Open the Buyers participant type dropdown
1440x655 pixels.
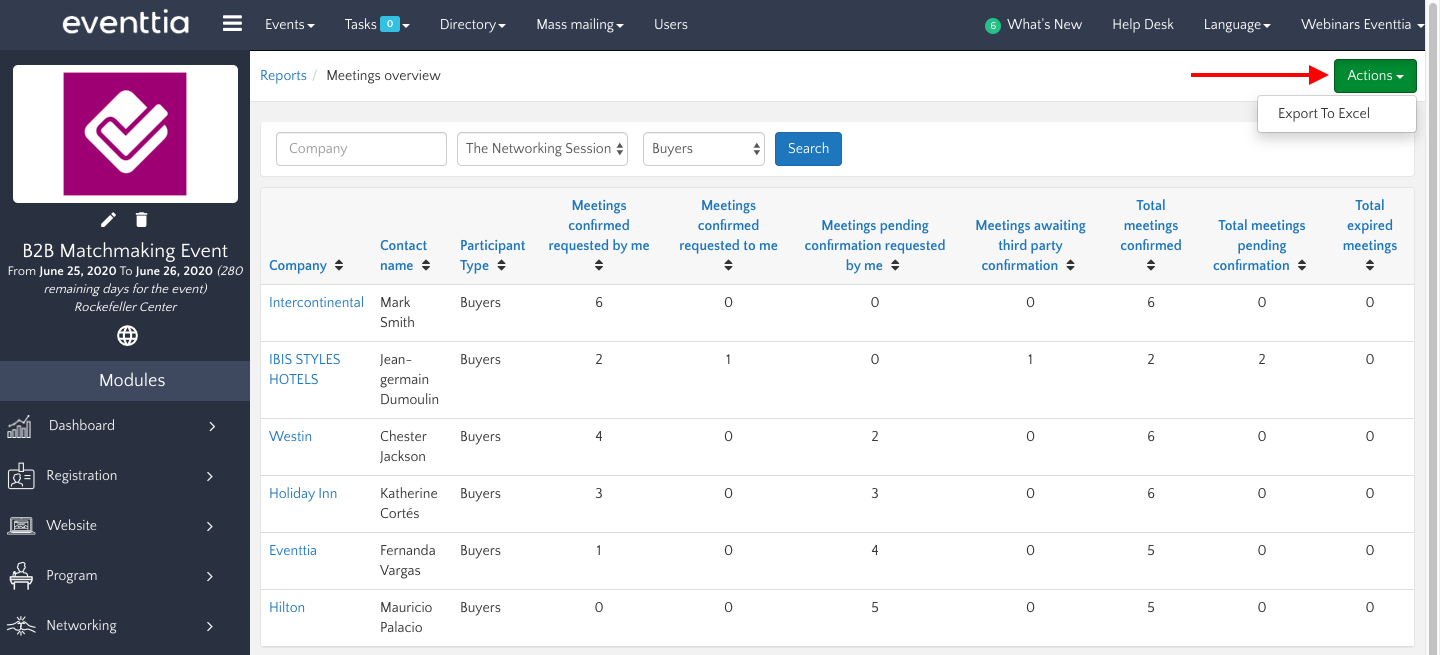704,149
